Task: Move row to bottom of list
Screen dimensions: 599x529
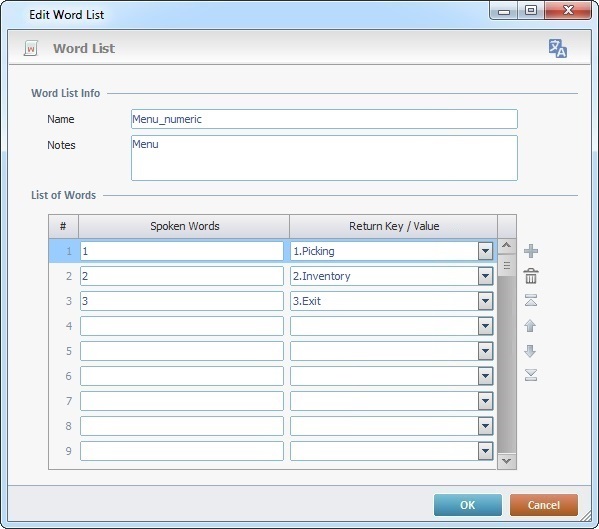Action: click(531, 375)
